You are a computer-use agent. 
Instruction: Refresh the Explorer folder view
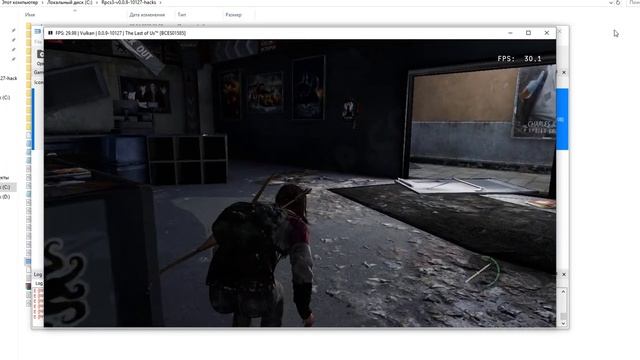pos(618,2)
